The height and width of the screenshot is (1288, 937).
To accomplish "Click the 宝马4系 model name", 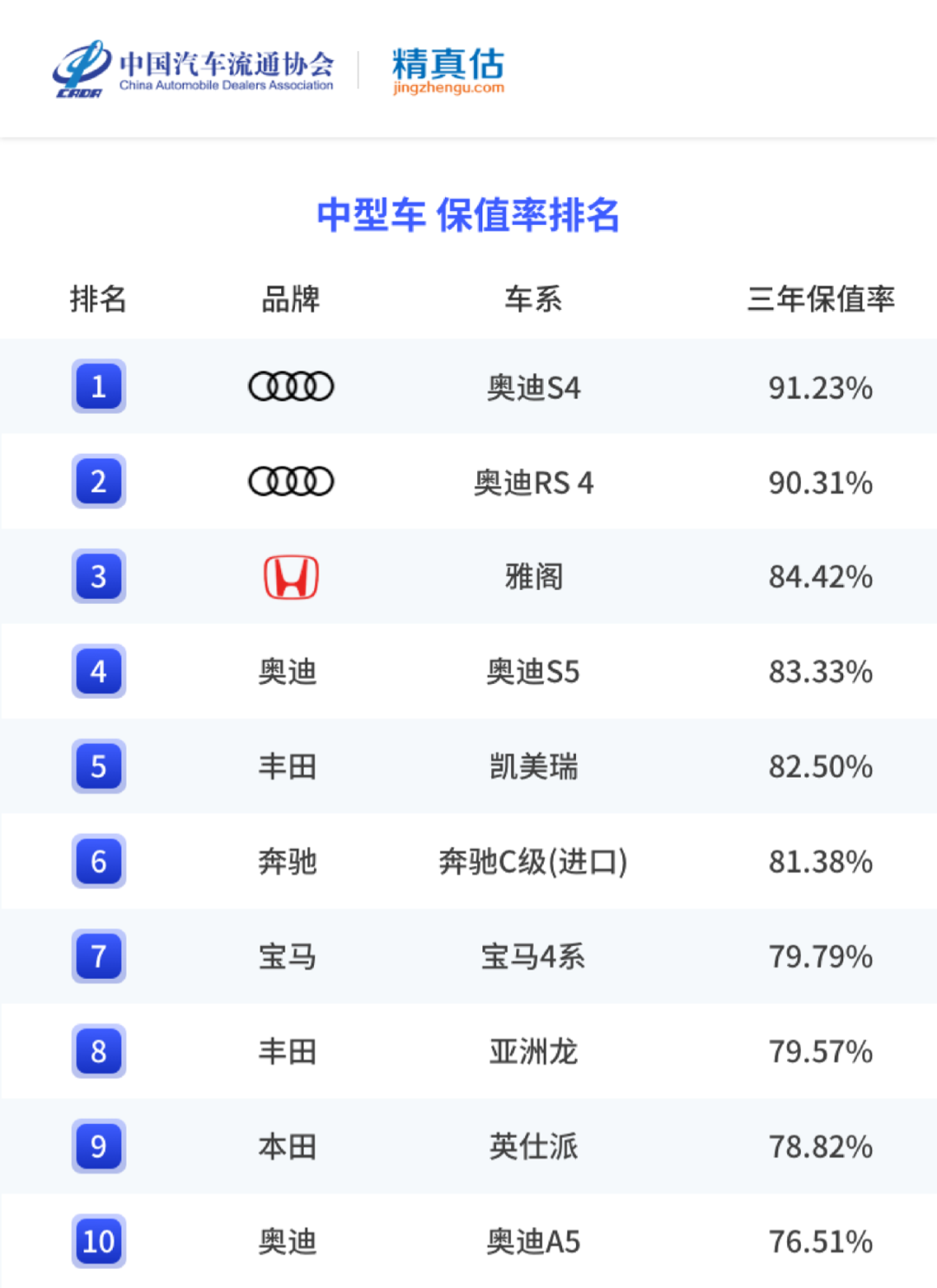I will click(x=533, y=956).
